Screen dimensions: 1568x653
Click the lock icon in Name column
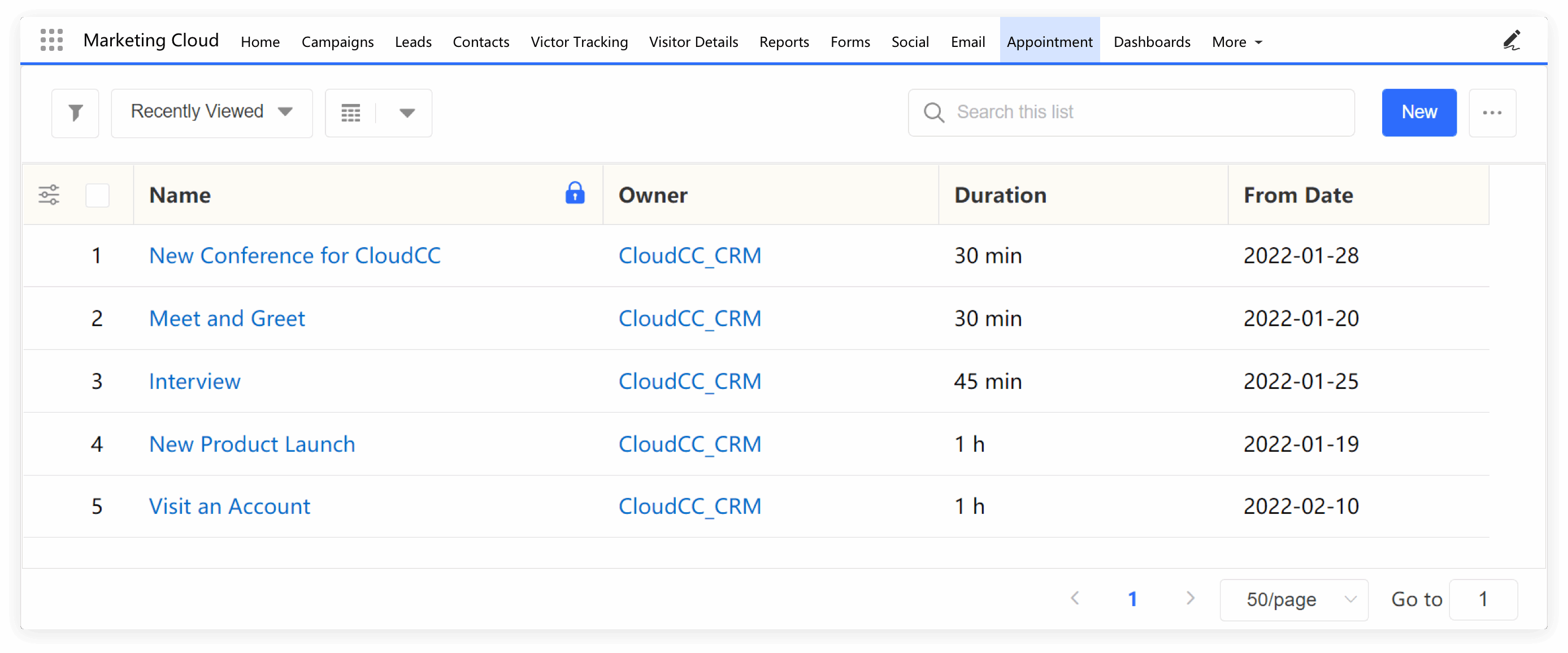tap(575, 194)
